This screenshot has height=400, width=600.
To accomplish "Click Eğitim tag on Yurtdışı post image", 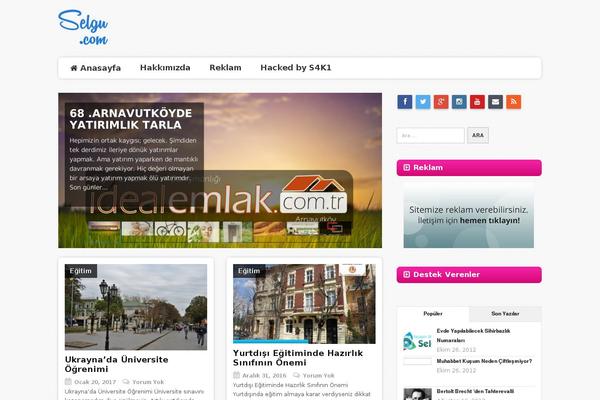I will tap(249, 271).
